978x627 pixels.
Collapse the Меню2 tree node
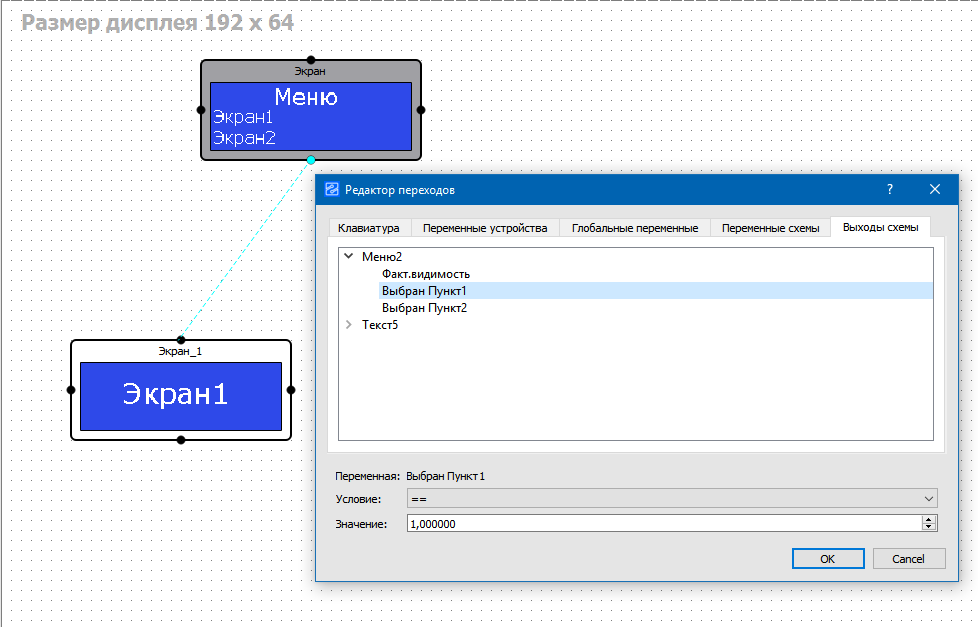[349, 257]
